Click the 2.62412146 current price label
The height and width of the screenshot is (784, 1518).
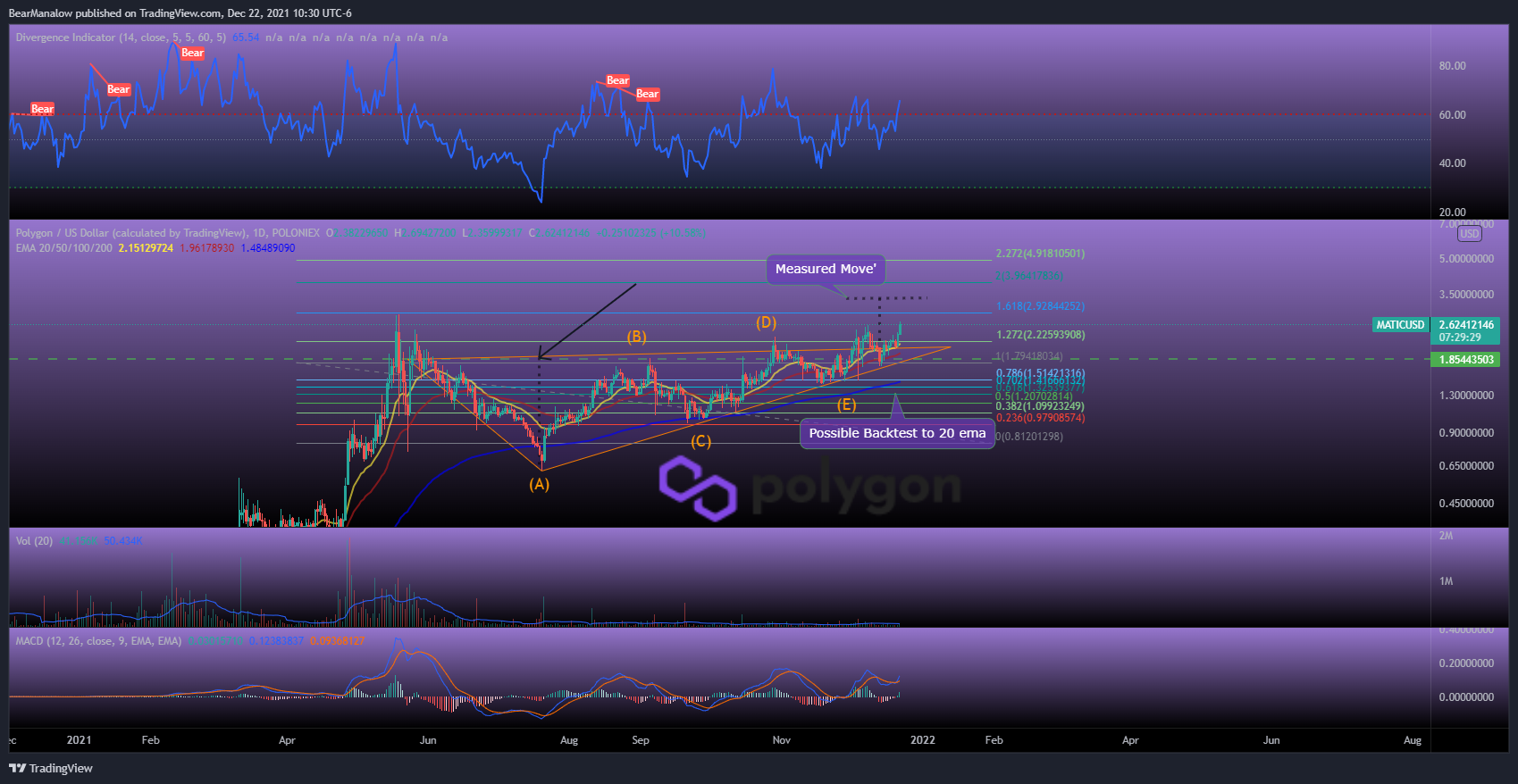(x=1466, y=325)
